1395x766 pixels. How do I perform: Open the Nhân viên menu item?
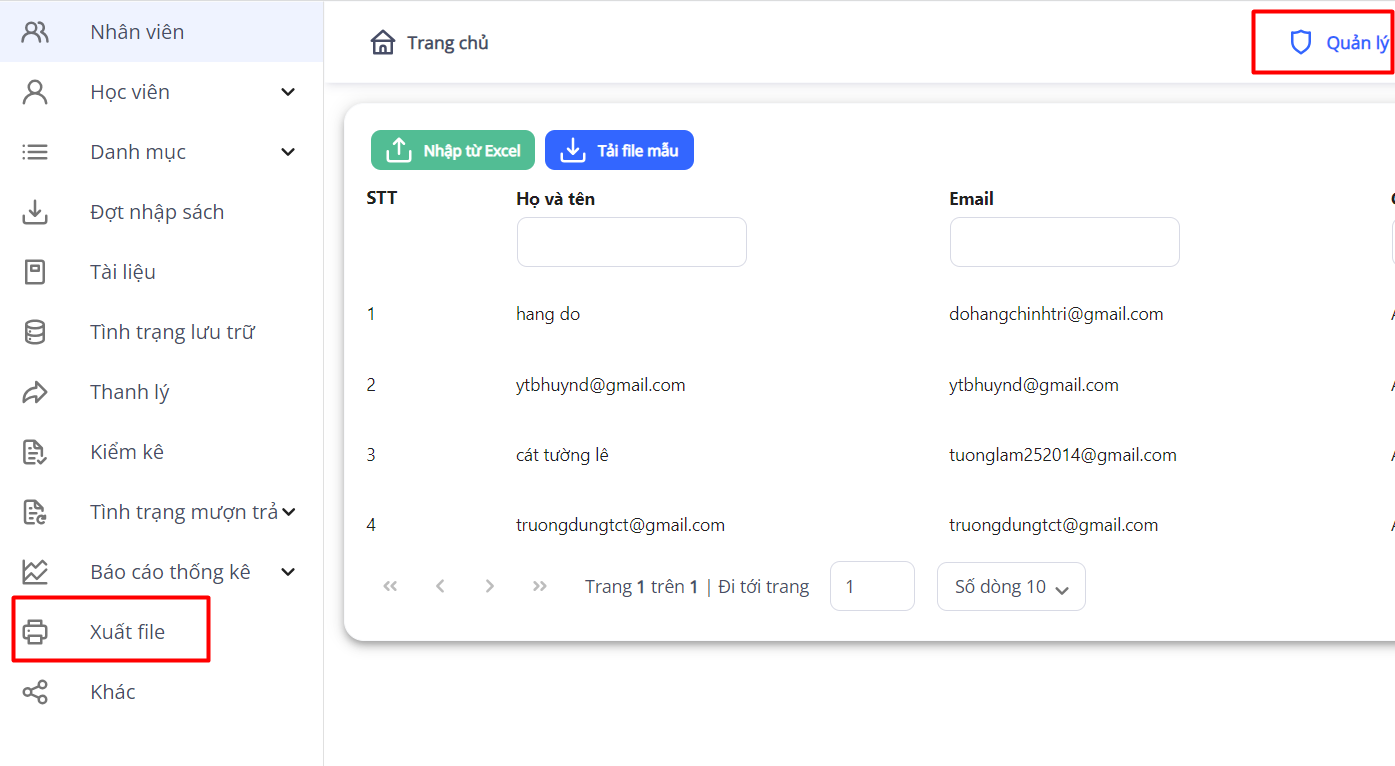[x=137, y=32]
